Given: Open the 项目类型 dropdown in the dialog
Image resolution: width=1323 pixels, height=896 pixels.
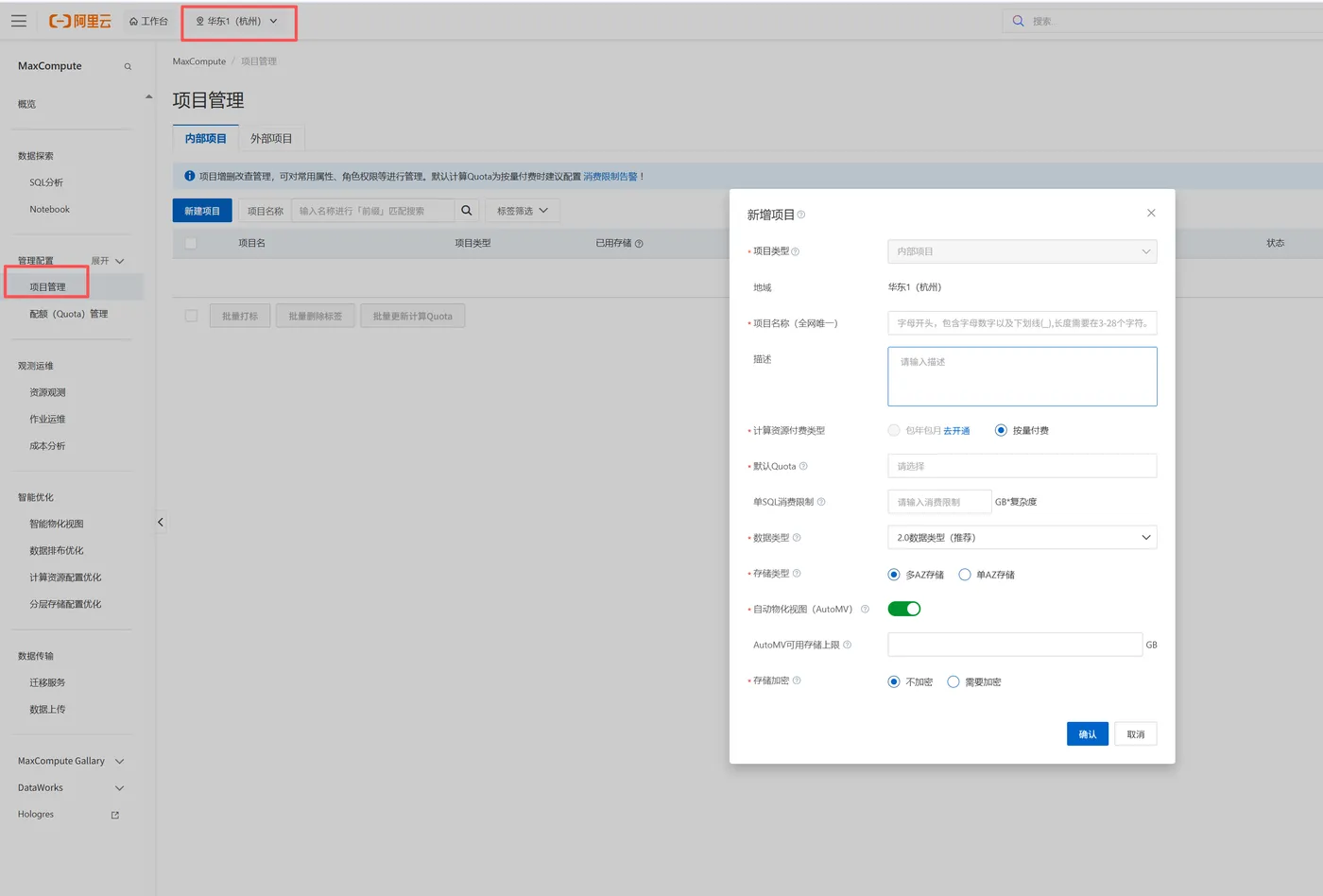Looking at the screenshot, I should (x=1022, y=251).
